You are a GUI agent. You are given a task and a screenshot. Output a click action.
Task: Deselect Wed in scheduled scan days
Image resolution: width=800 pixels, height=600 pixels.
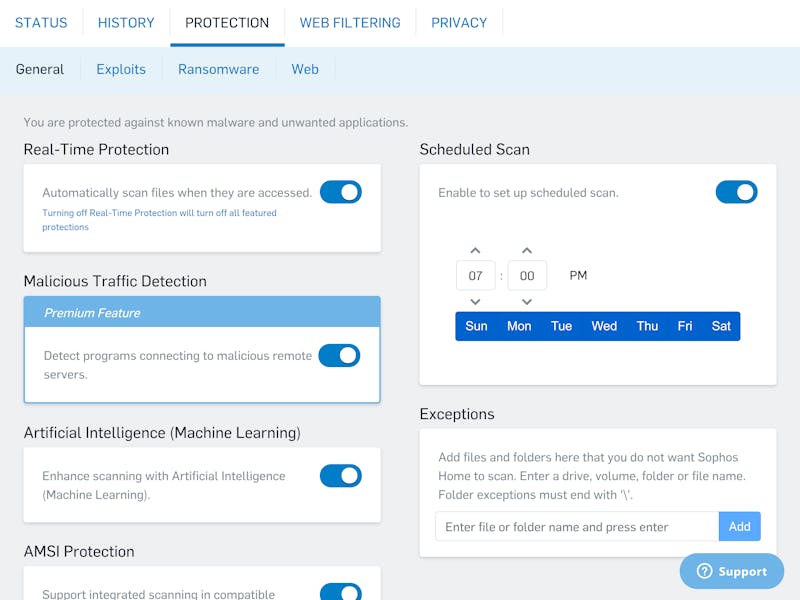click(604, 326)
